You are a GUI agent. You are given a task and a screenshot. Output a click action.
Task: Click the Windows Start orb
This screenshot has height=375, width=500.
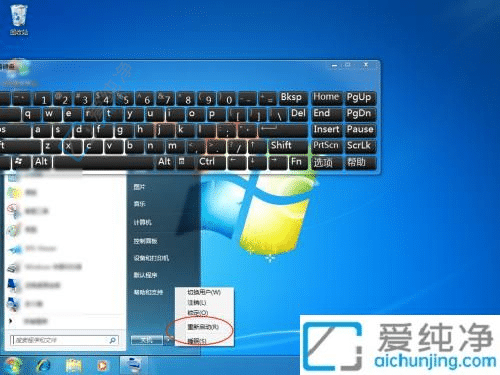pos(12,366)
